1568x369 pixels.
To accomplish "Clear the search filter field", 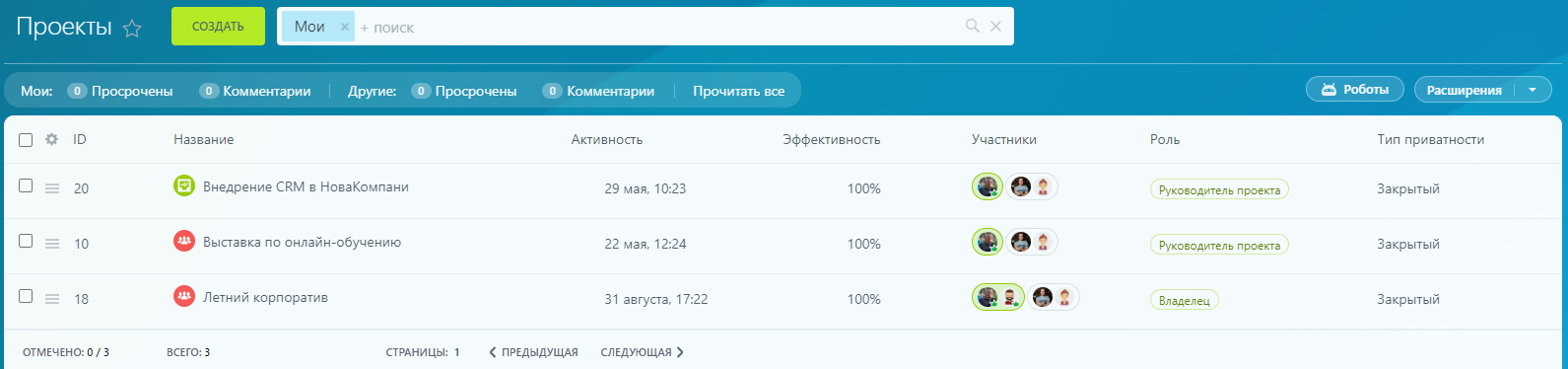I will point(995,26).
